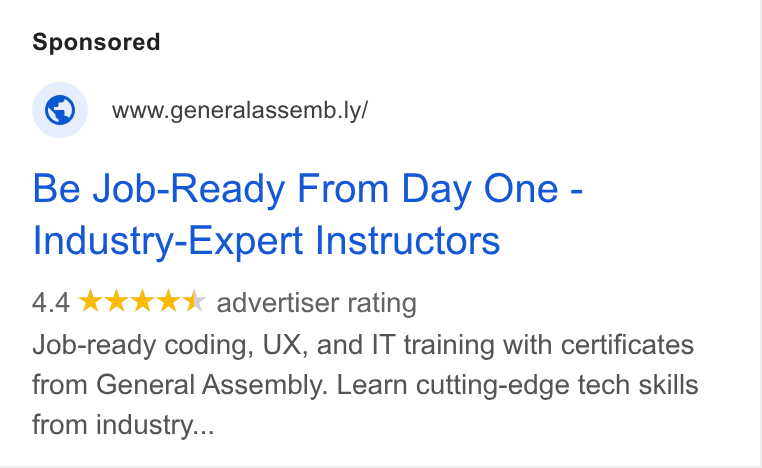Screen dimensions: 762x468
Task: Open the www.generalassemb.ly URL
Action: click(x=240, y=110)
